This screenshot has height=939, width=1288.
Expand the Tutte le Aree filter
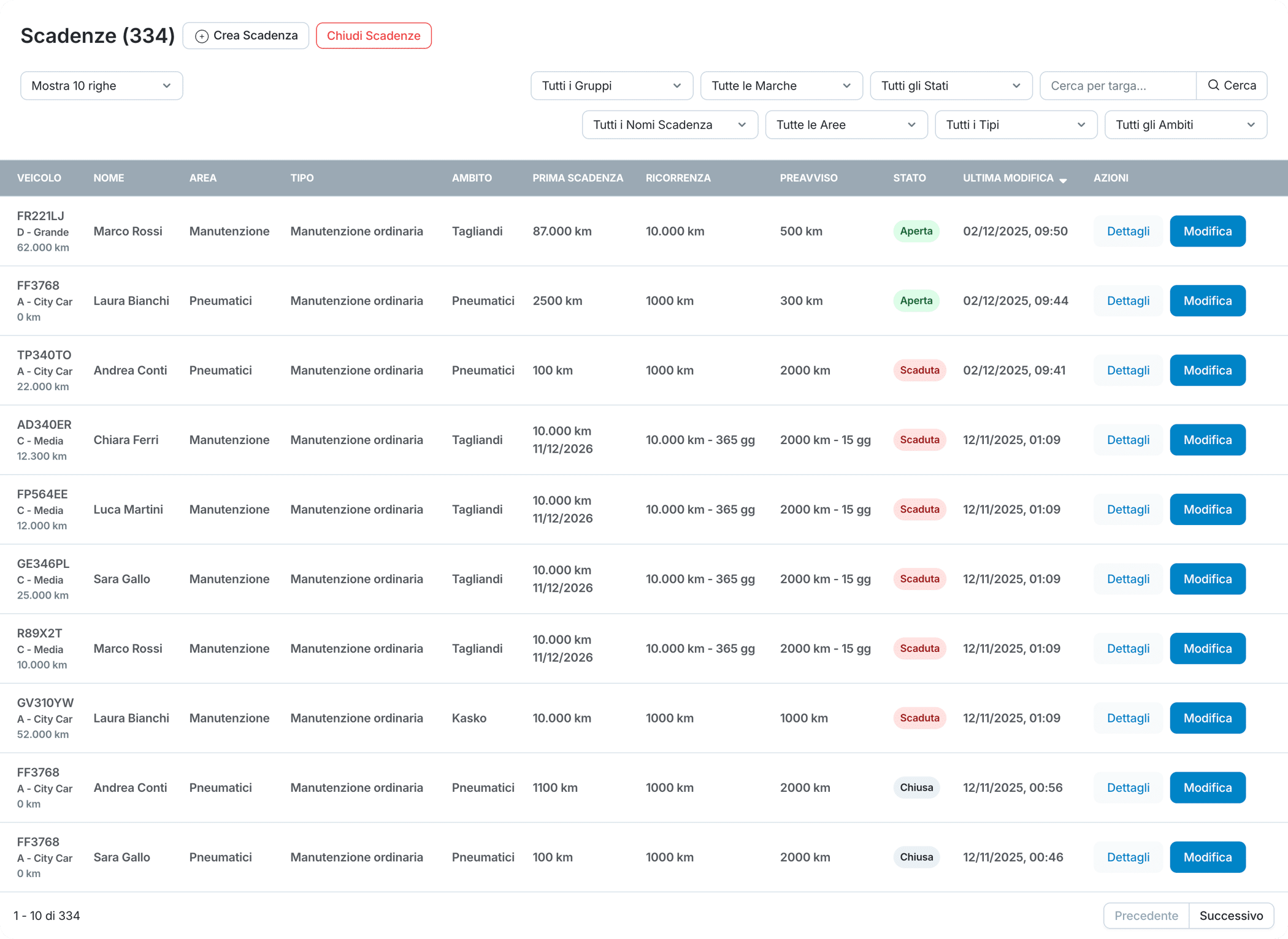846,125
